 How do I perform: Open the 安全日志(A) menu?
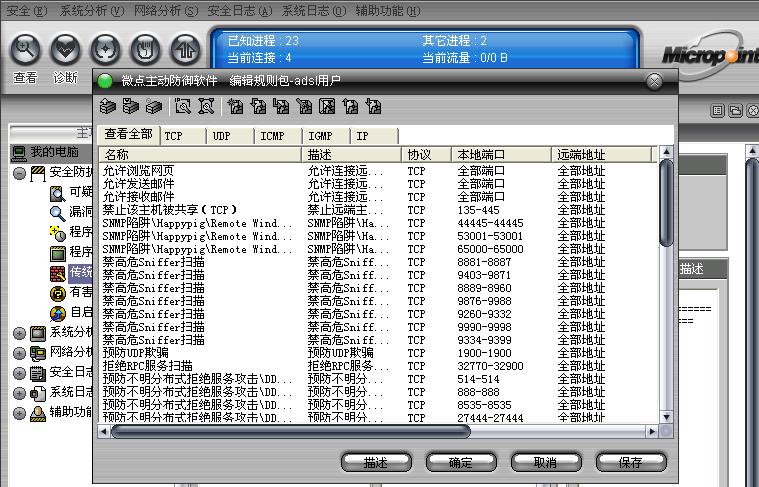click(240, 11)
